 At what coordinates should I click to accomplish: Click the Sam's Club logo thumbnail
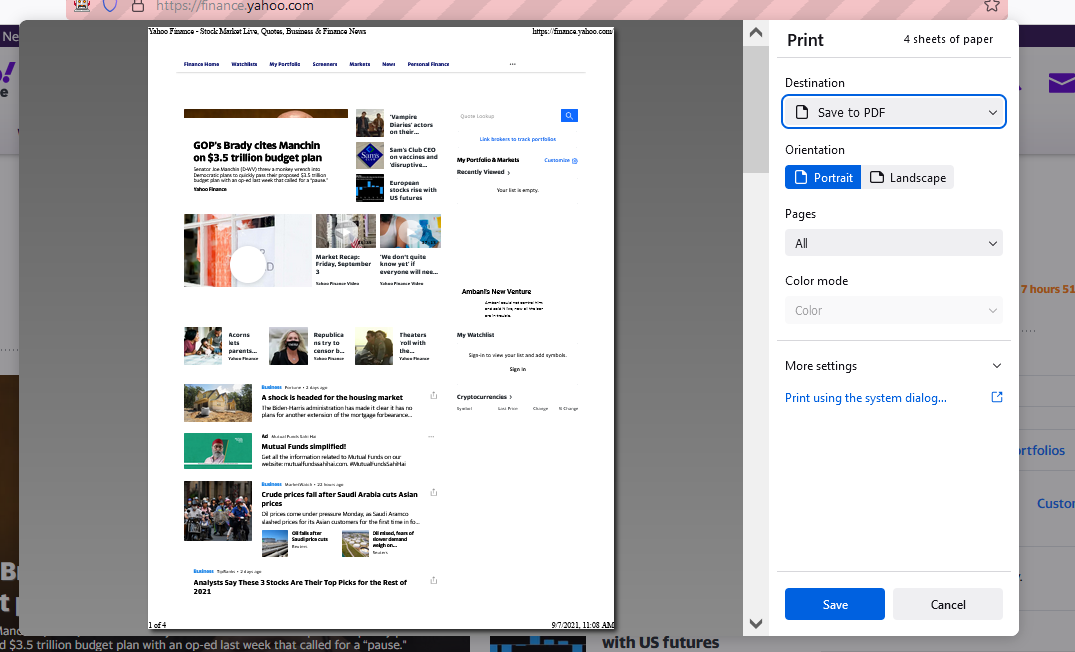tap(370, 156)
